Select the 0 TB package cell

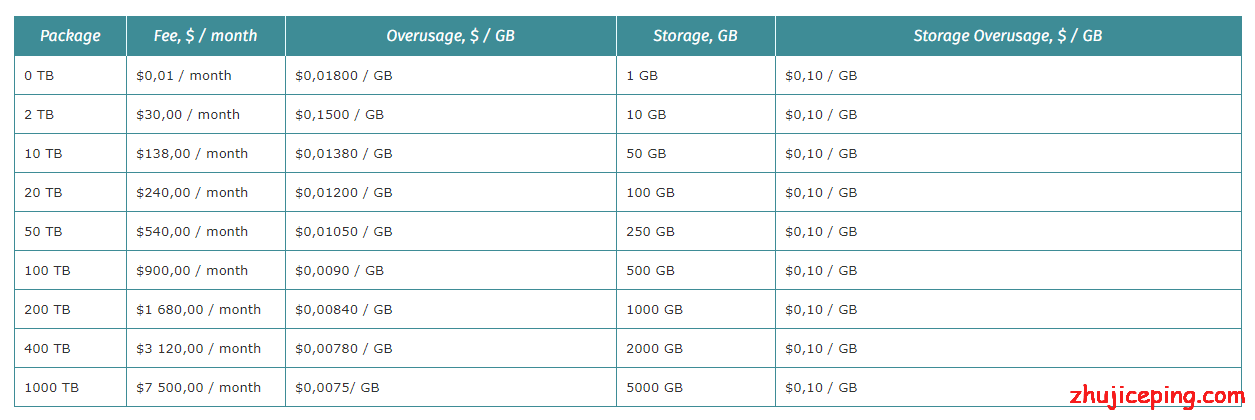(x=70, y=76)
